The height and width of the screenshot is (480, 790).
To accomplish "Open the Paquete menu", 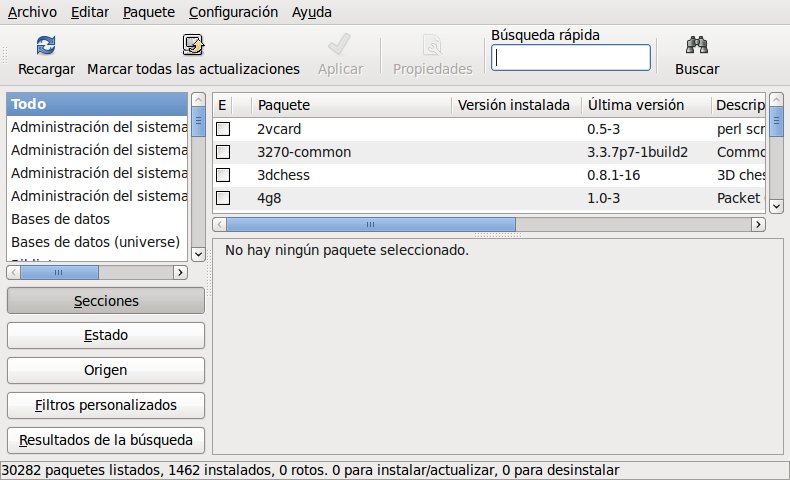I will (x=149, y=12).
